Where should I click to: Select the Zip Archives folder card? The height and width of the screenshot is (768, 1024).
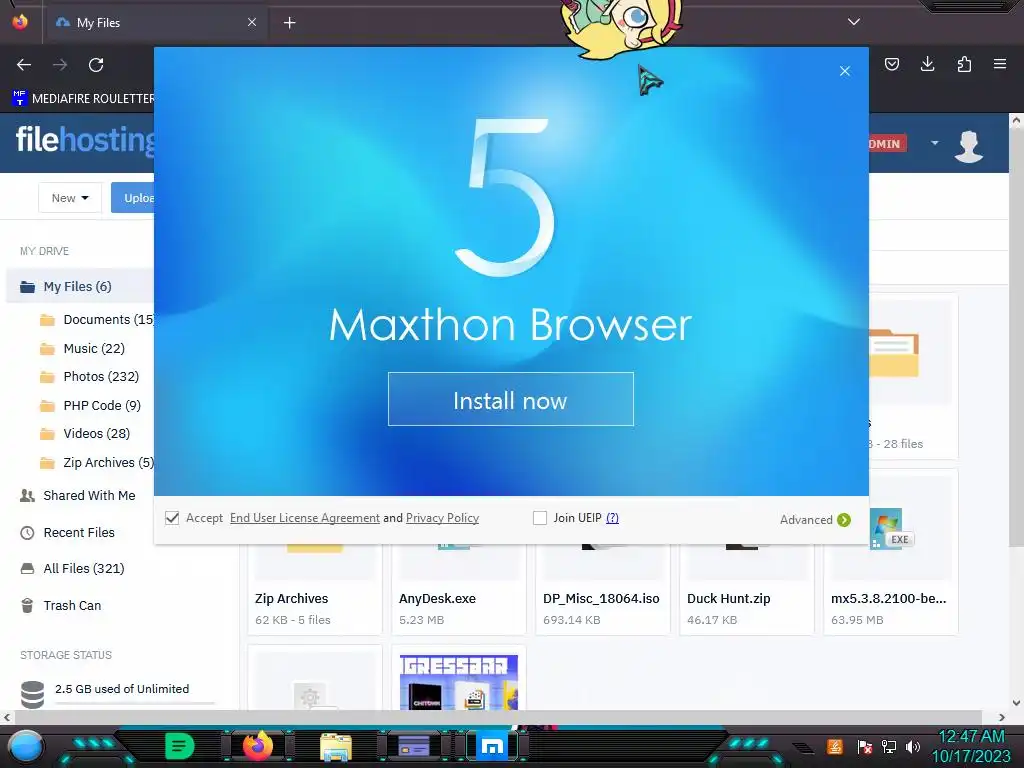tap(315, 588)
